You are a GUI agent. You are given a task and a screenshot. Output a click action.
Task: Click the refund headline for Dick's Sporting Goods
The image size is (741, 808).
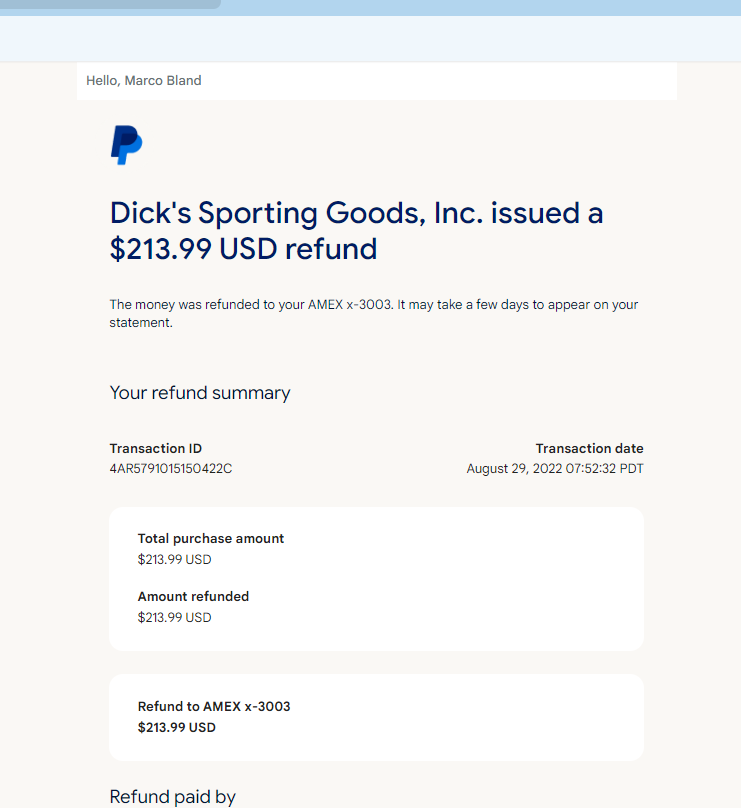tap(356, 231)
